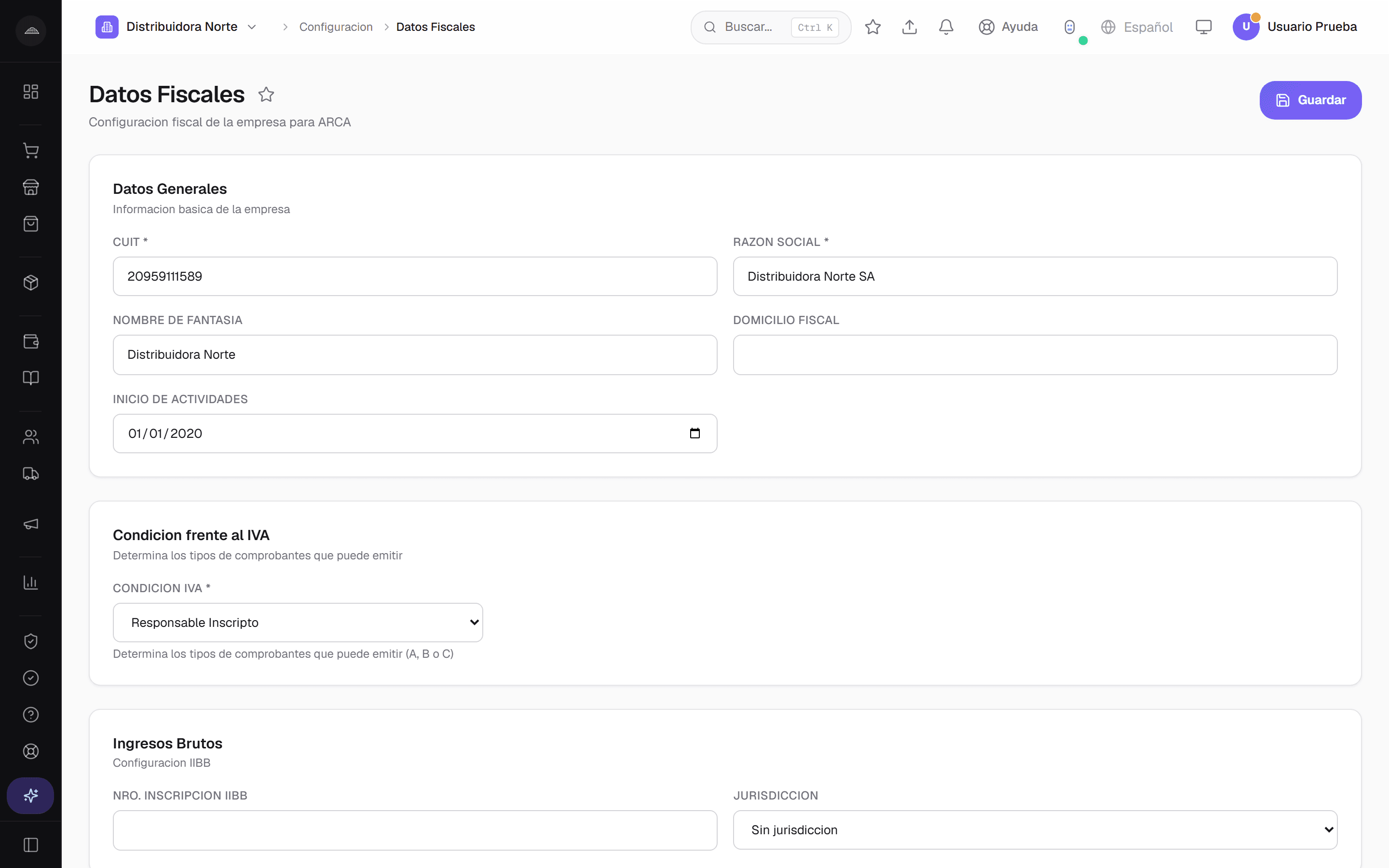Viewport: 1389px width, 868px height.
Task: Toggle the sidebar collapse panel icon
Action: [31, 845]
